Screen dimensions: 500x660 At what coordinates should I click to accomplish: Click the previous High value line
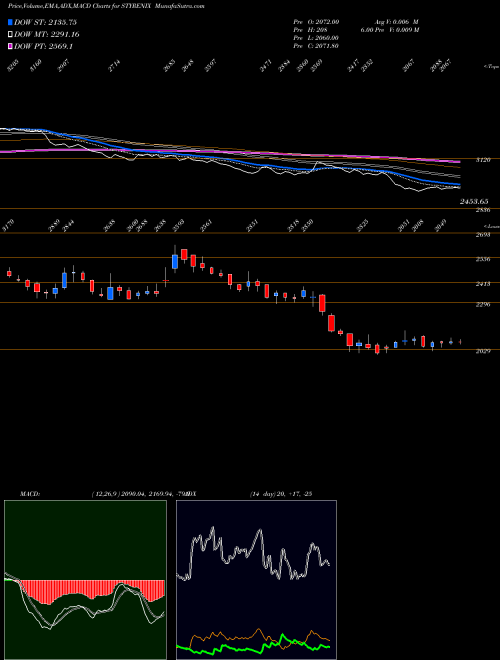click(x=311, y=30)
